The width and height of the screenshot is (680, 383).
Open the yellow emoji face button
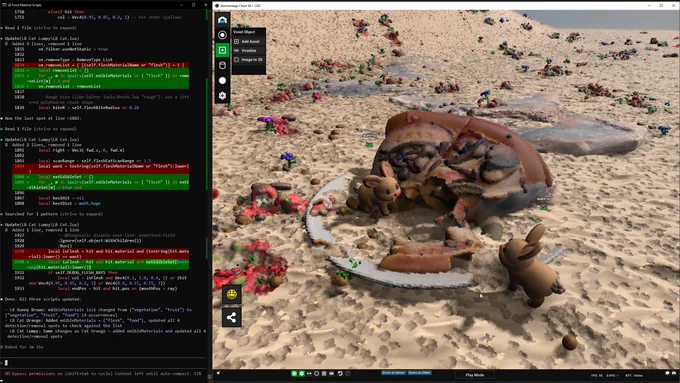[232, 295]
